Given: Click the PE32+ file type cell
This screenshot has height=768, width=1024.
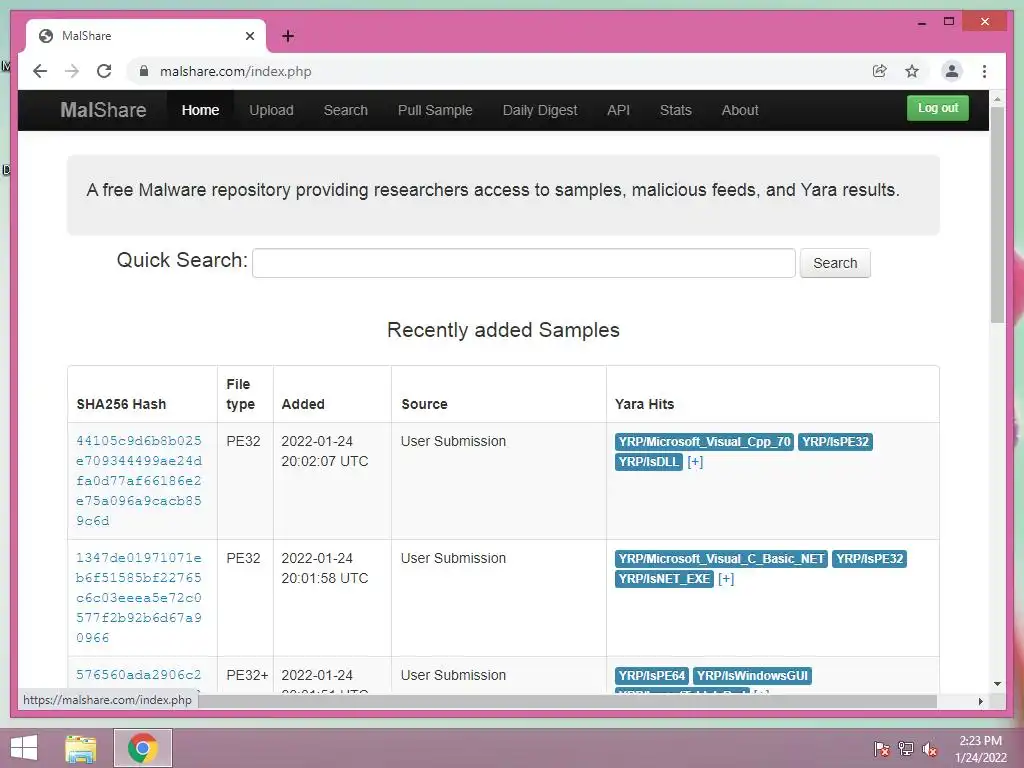Looking at the screenshot, I should click(247, 675).
